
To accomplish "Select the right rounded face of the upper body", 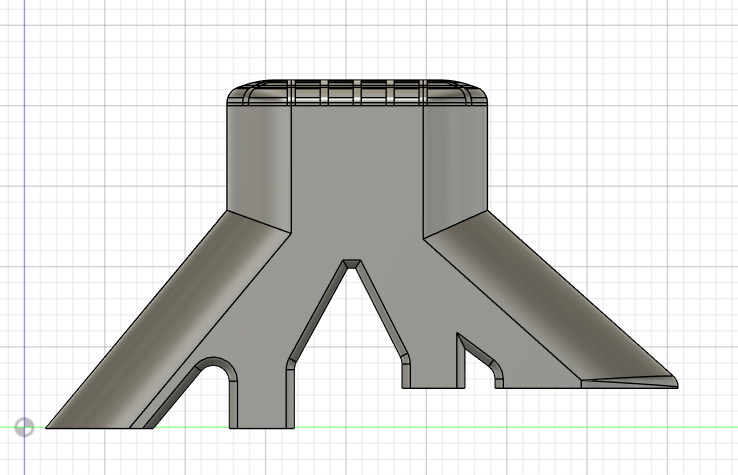I will [455, 160].
